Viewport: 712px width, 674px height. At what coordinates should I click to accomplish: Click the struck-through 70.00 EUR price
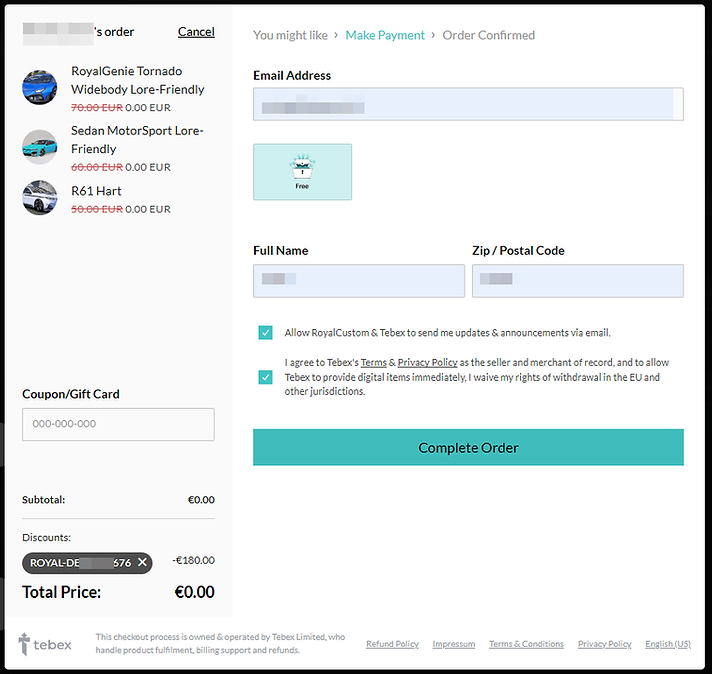pos(97,108)
